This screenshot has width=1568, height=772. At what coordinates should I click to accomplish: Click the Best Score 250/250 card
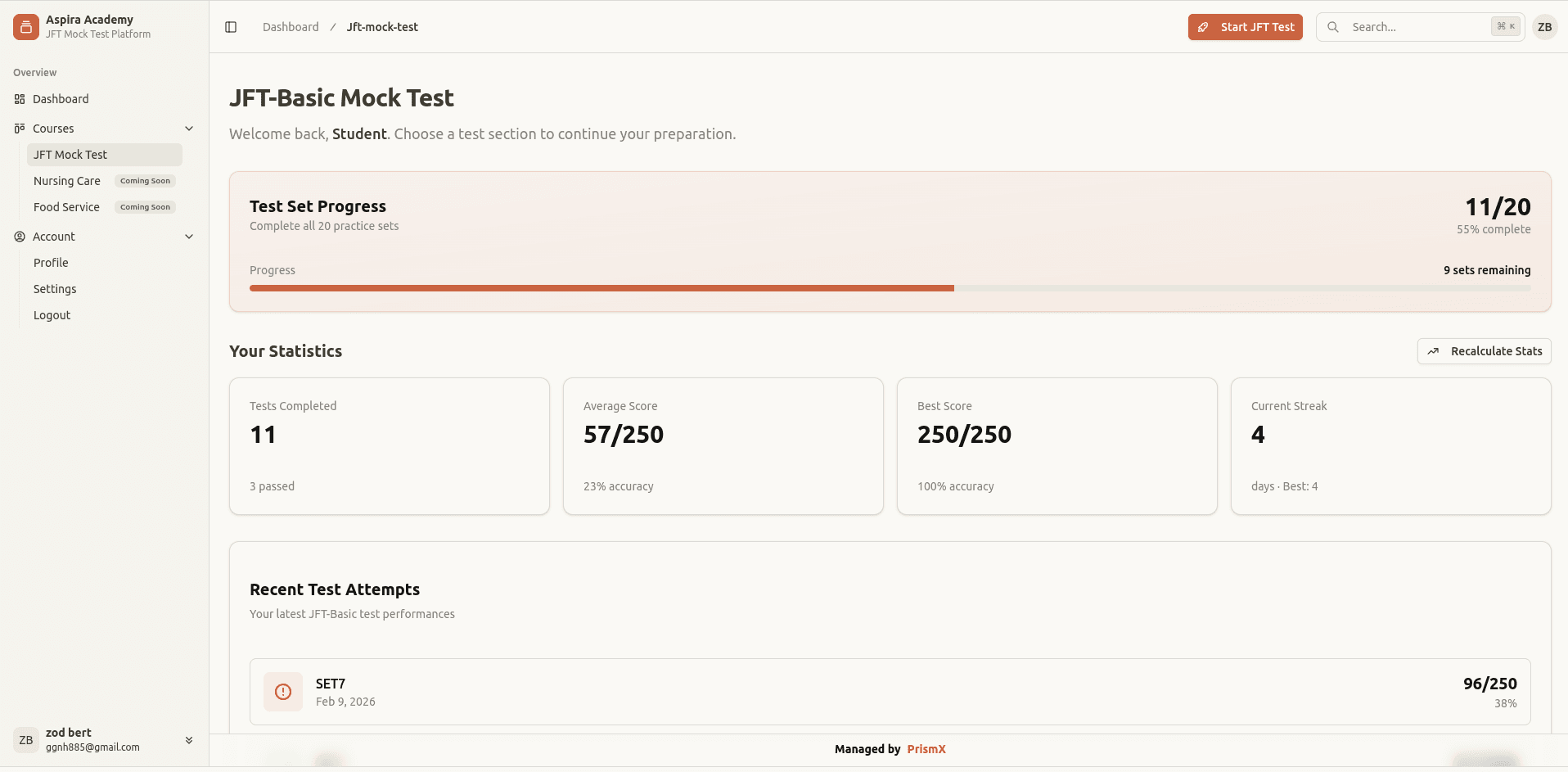tap(1057, 446)
